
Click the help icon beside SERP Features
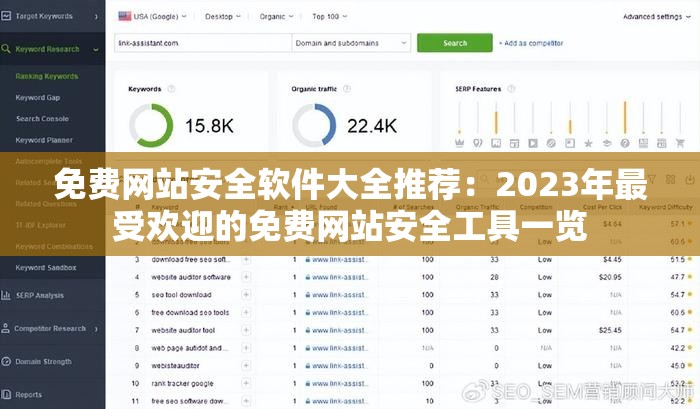point(511,89)
